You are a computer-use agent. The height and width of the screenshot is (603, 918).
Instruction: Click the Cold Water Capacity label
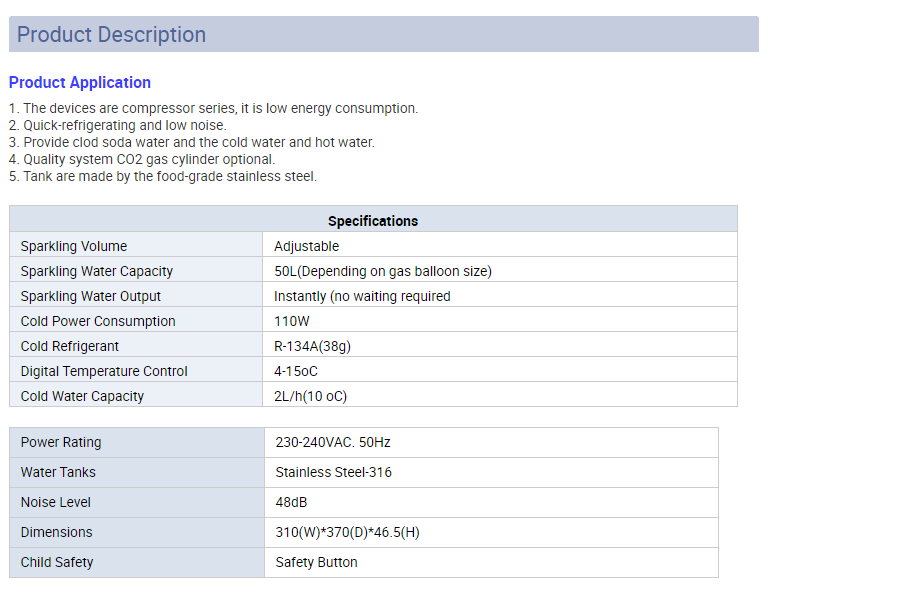point(82,396)
